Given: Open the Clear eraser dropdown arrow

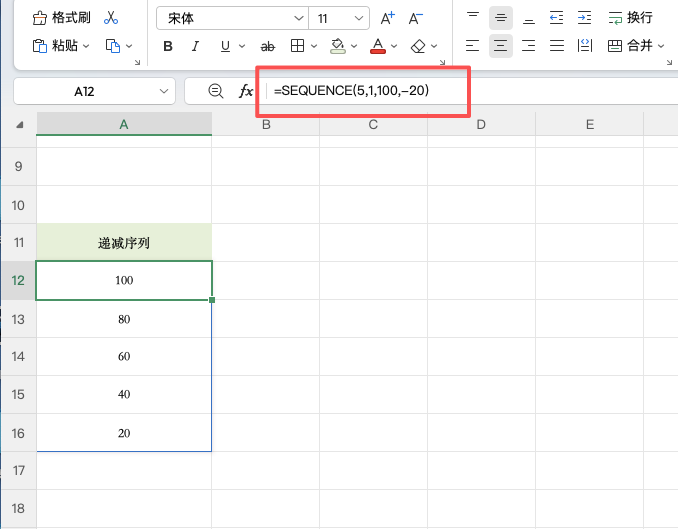Looking at the screenshot, I should point(434,46).
